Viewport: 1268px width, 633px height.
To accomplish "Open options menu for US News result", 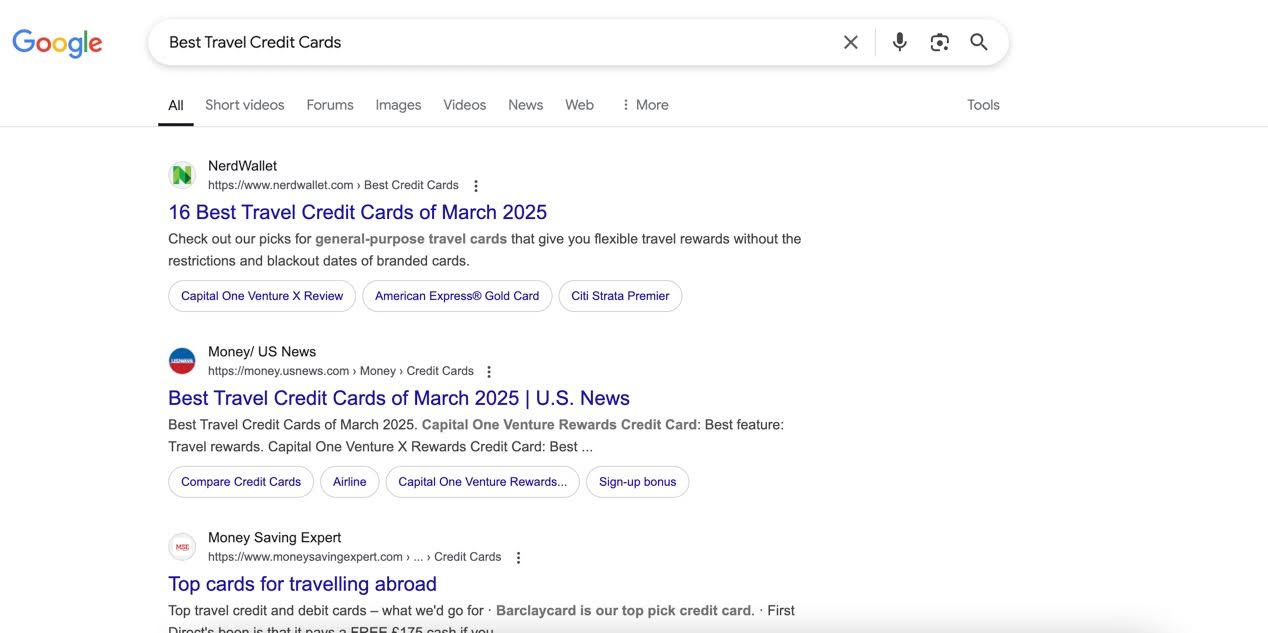I will coord(489,372).
